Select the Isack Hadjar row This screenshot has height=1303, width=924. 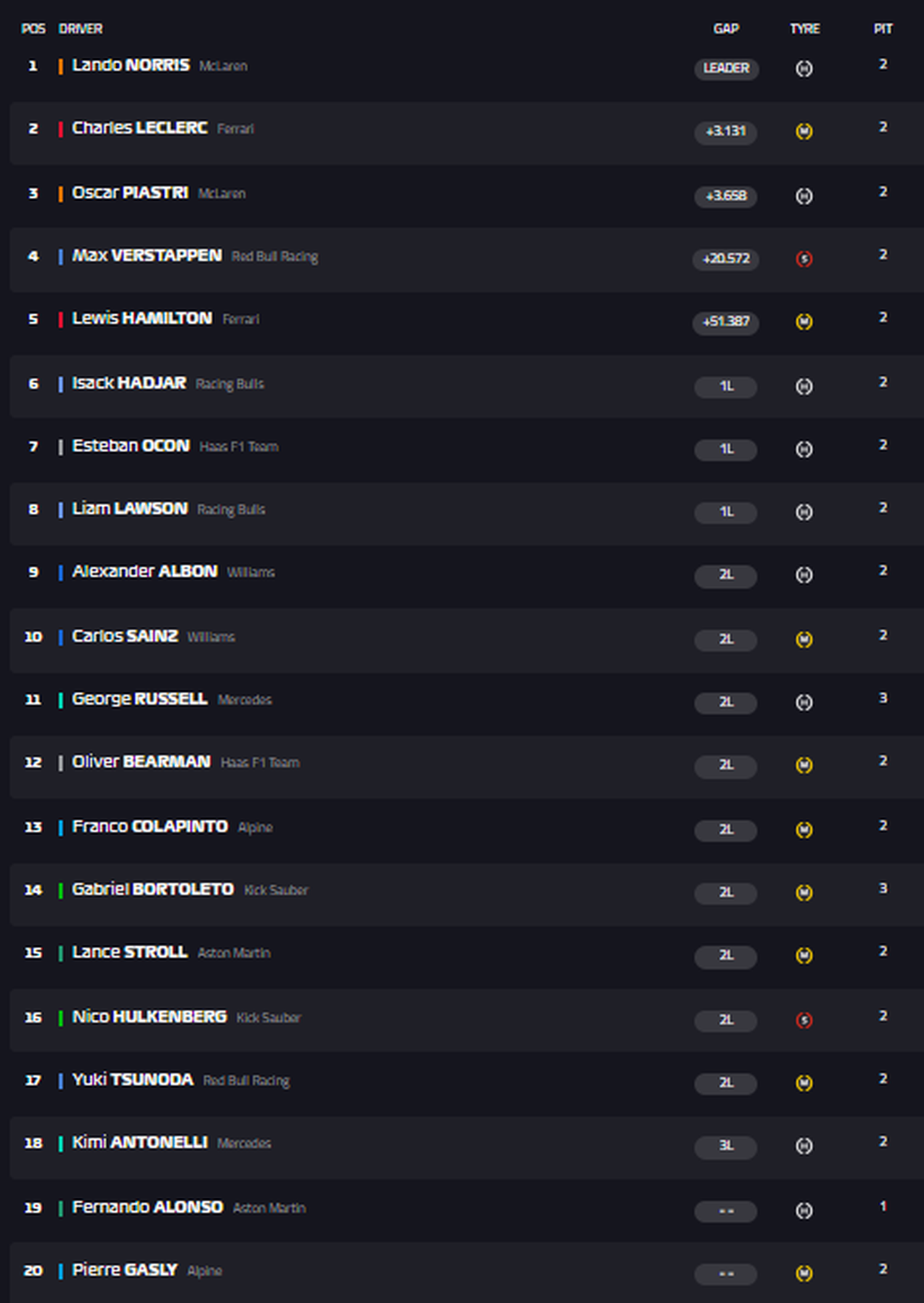(x=466, y=386)
